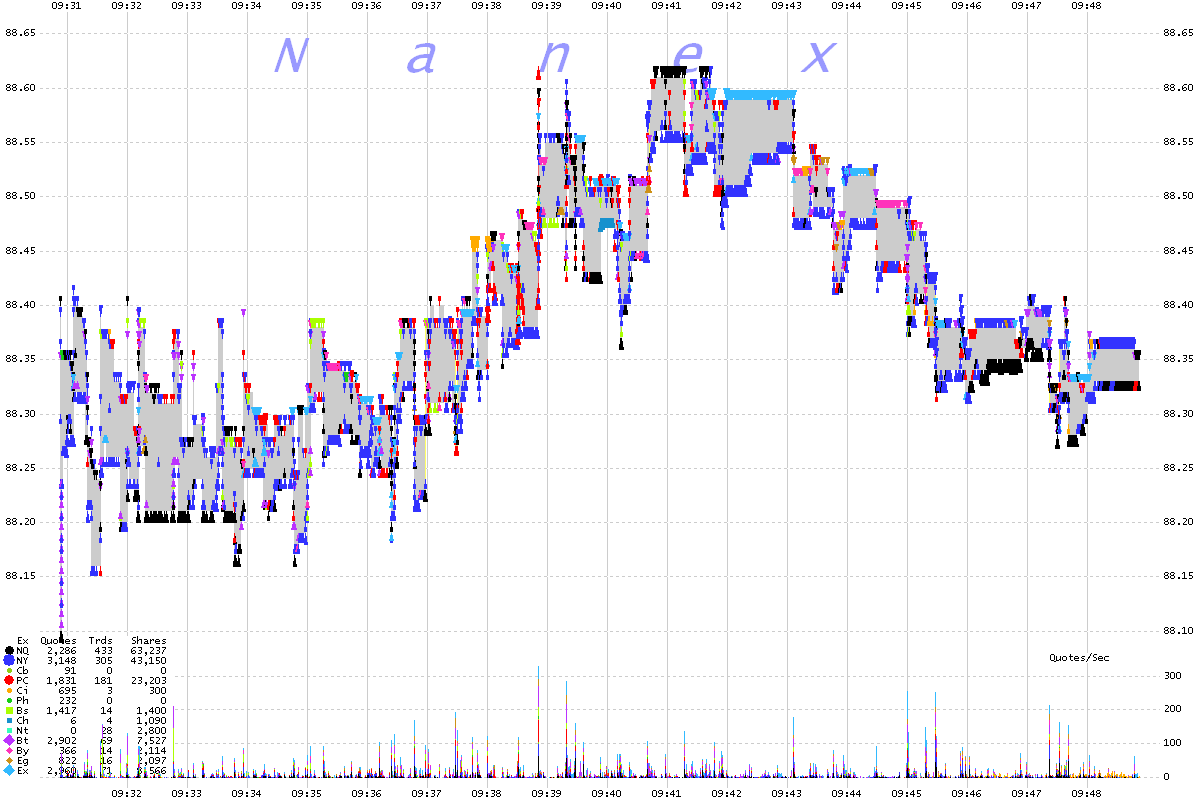Click the black NQ exchange legend marker
Image resolution: width=1200 pixels, height=800 pixels.
point(10,650)
